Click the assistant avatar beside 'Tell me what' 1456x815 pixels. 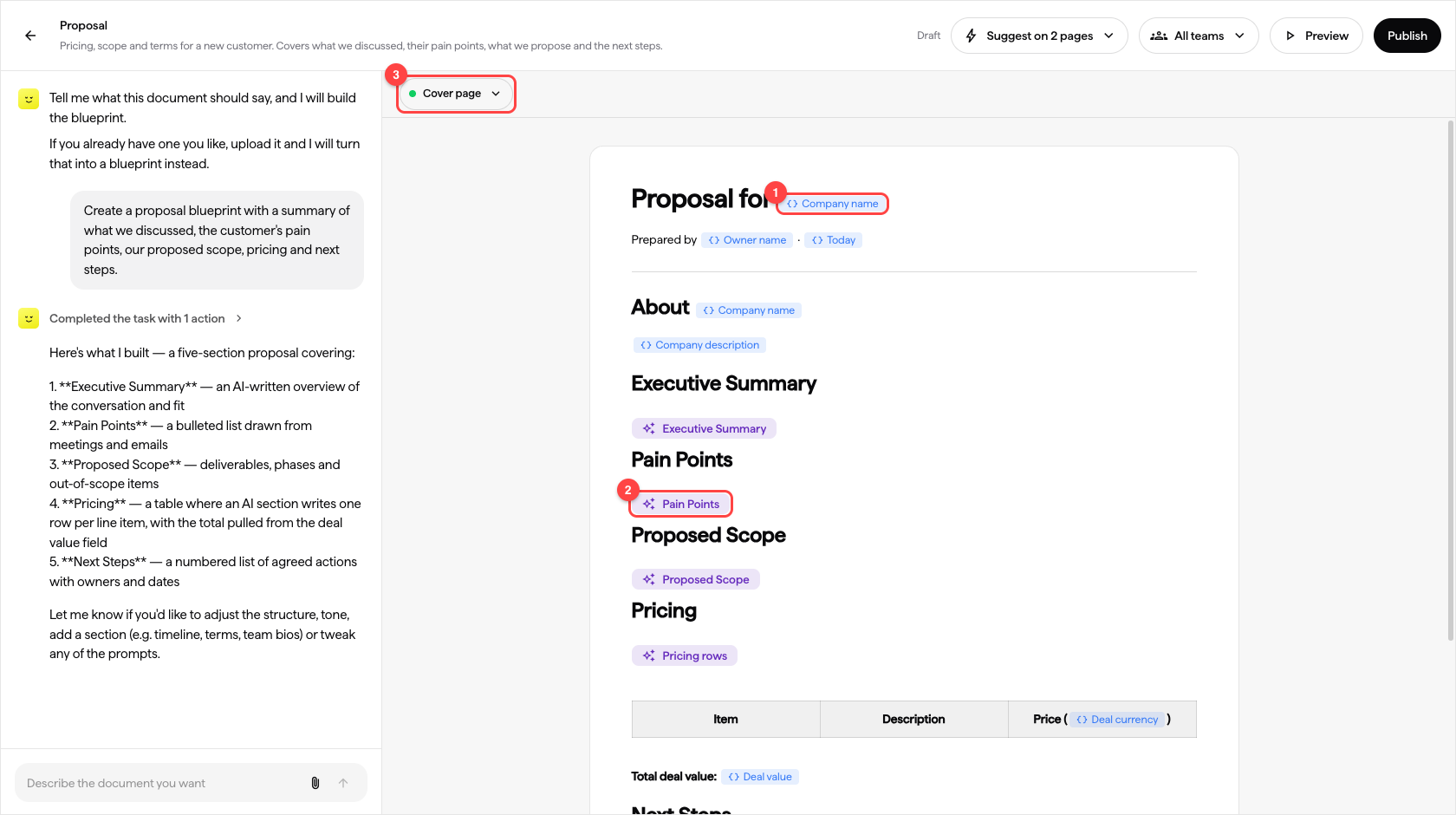(29, 99)
